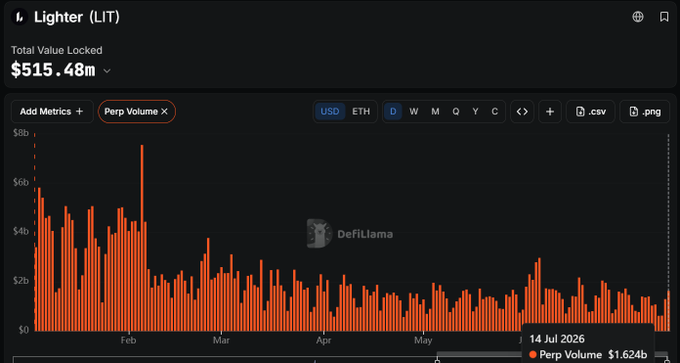Switch denomination to USD

[x=330, y=111]
